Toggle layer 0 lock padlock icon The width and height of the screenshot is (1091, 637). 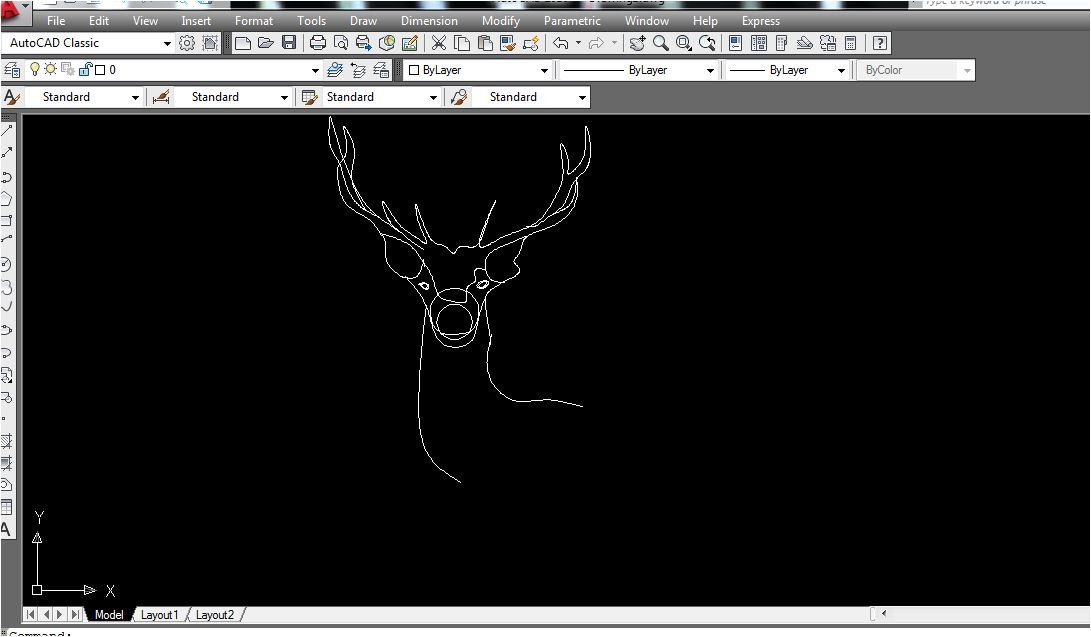click(x=85, y=69)
